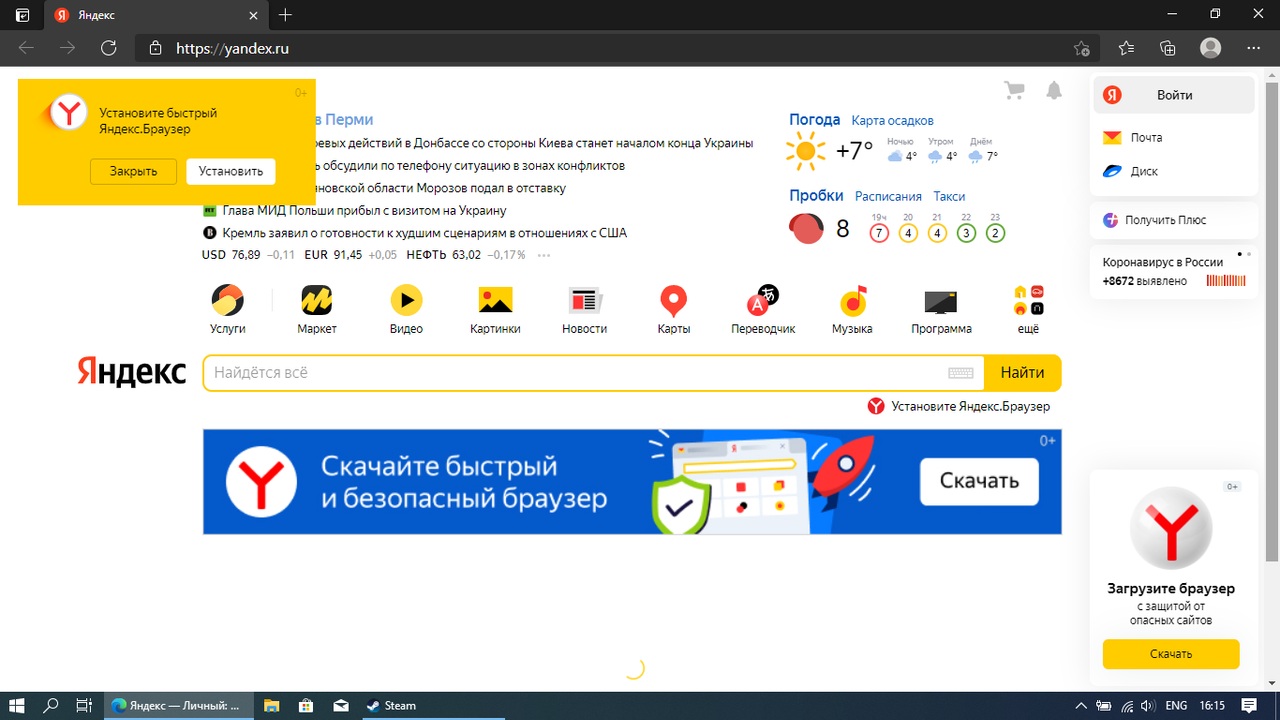Select the Яндекс tab
The width and height of the screenshot is (1280, 720).
pyautogui.click(x=156, y=15)
